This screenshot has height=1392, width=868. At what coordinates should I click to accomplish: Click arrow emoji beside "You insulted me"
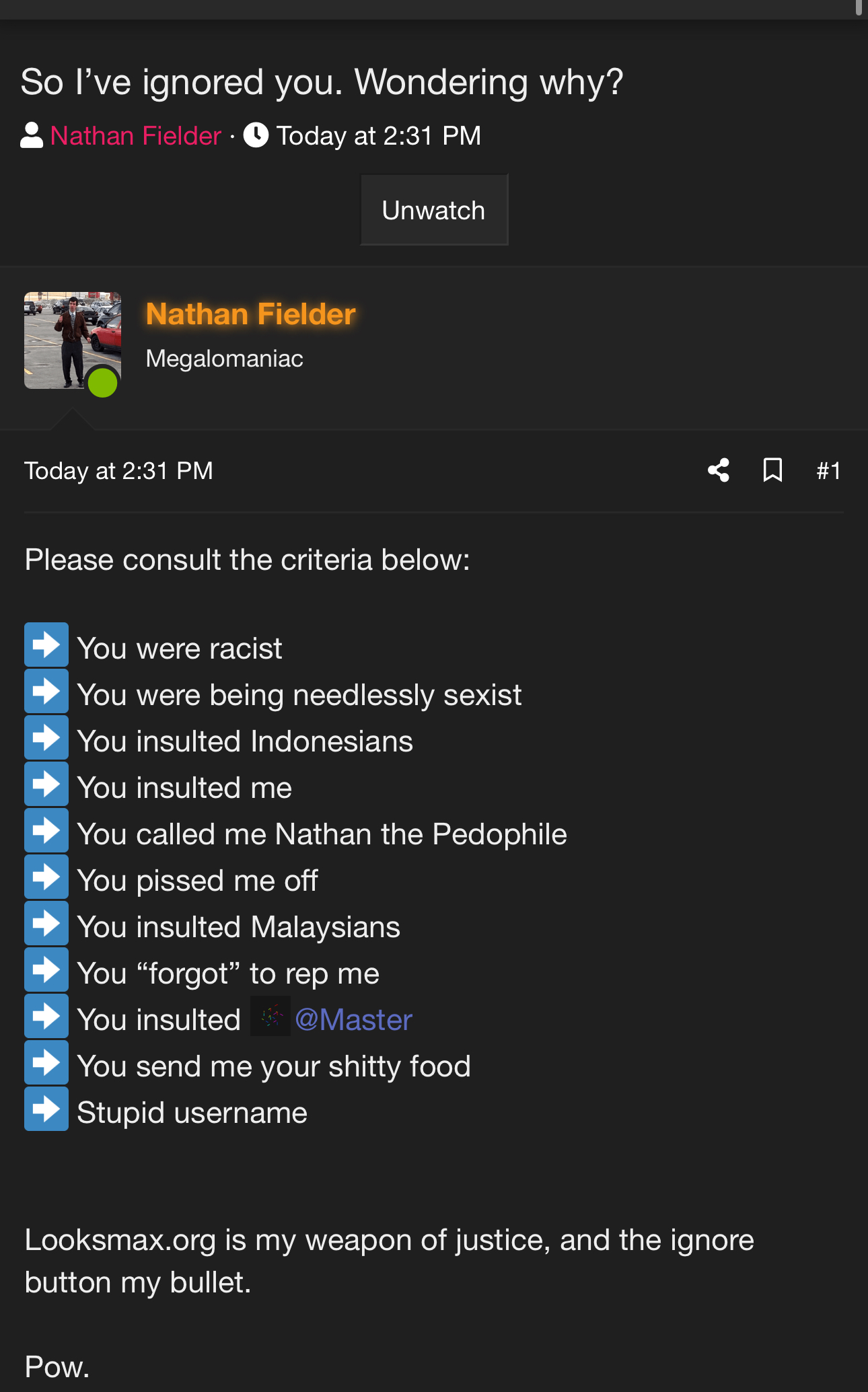(x=46, y=784)
